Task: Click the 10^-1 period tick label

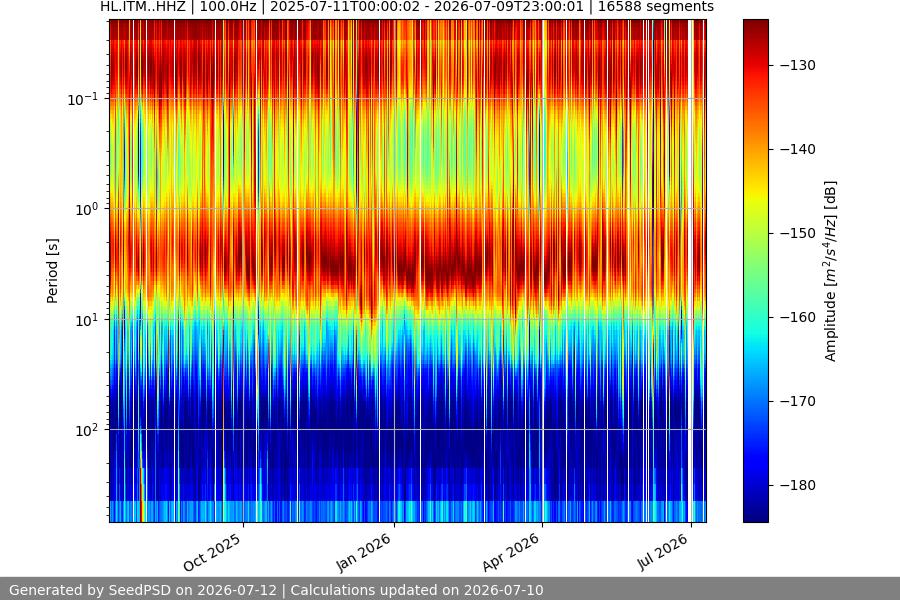Action: [83, 99]
